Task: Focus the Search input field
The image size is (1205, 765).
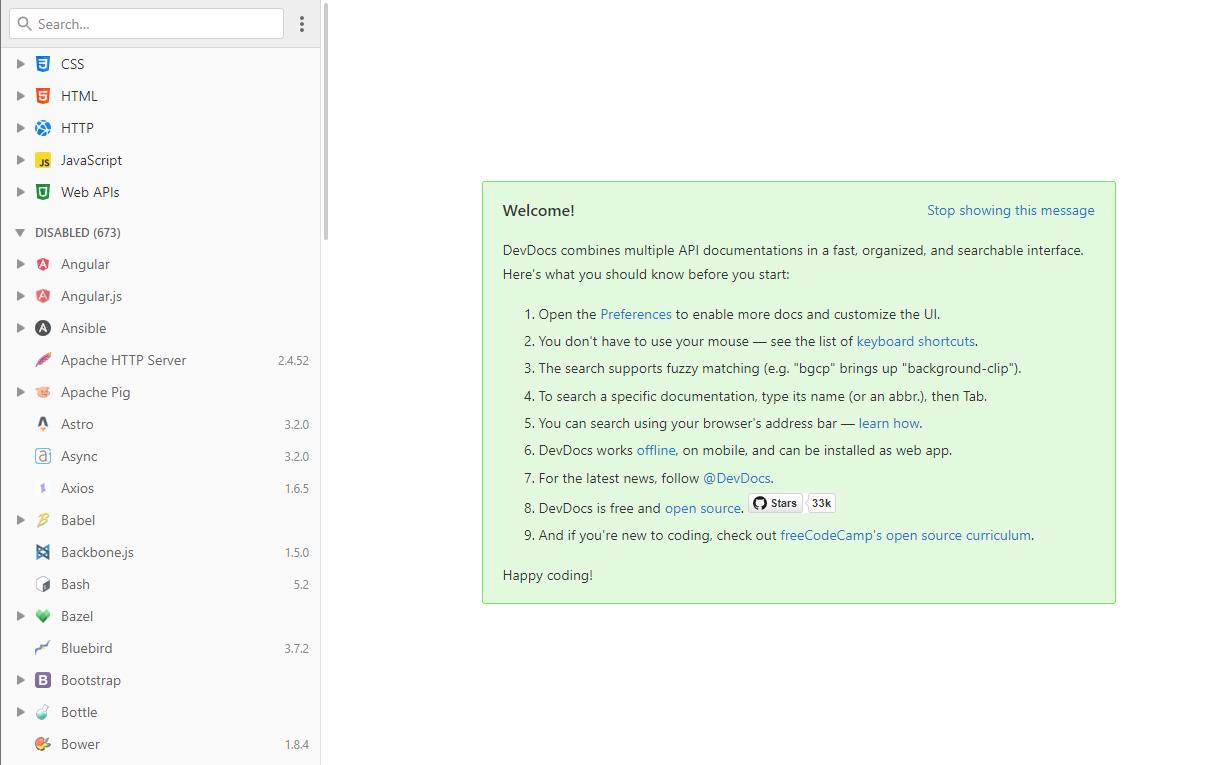Action: [147, 24]
